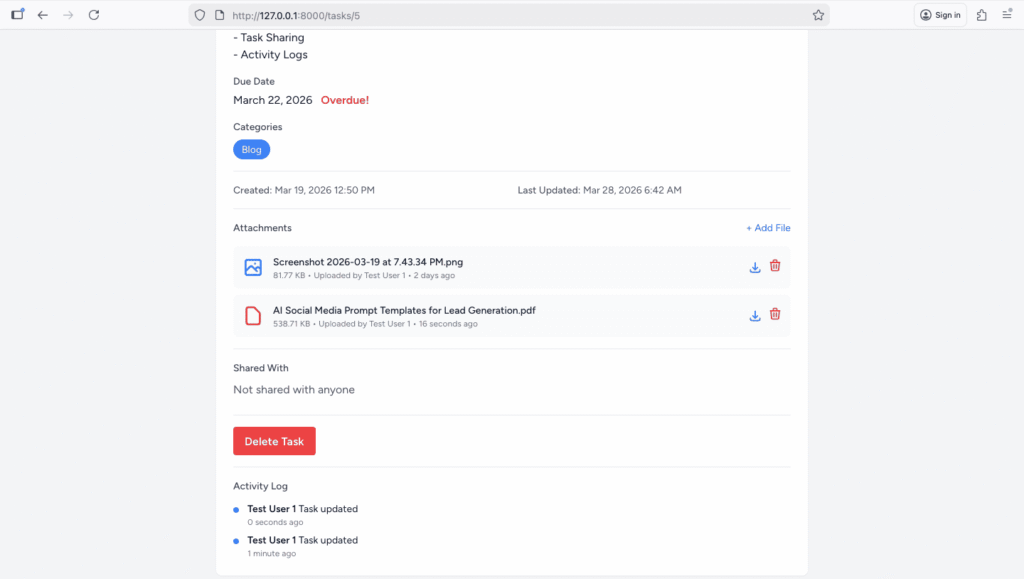Open the browser hamburger menu
The width and height of the screenshot is (1024, 579).
pyautogui.click(x=1007, y=15)
